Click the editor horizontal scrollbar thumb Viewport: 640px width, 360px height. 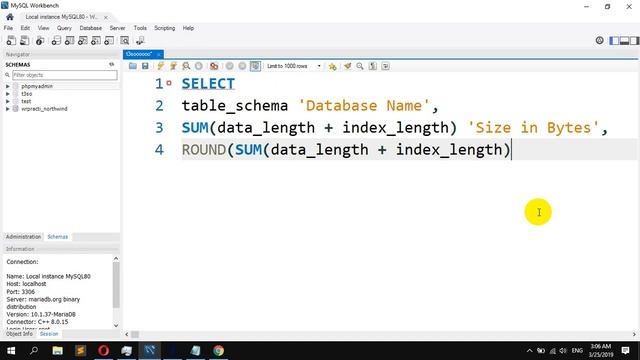pyautogui.click(x=135, y=334)
